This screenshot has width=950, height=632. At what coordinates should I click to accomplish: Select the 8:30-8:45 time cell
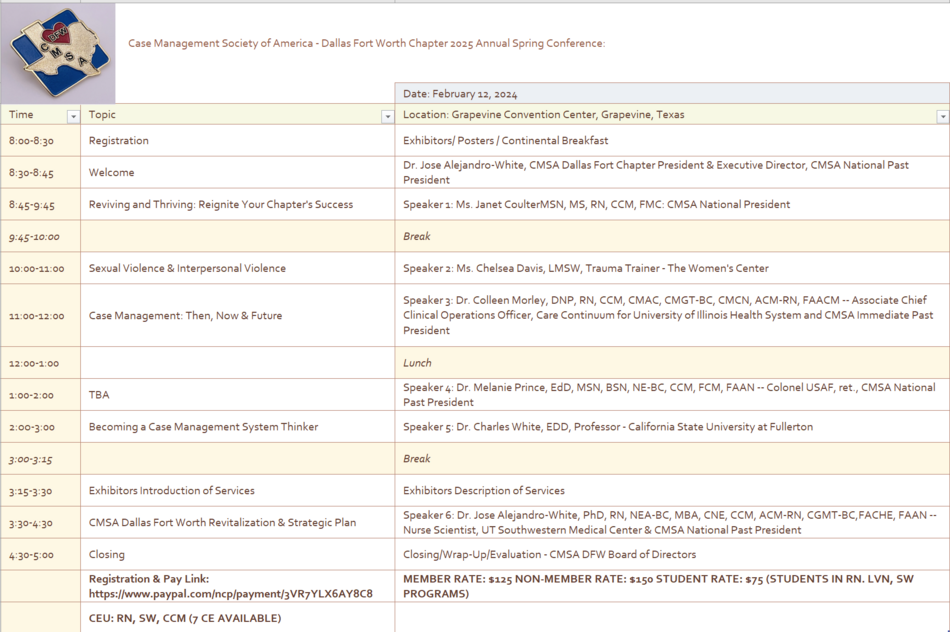point(41,173)
